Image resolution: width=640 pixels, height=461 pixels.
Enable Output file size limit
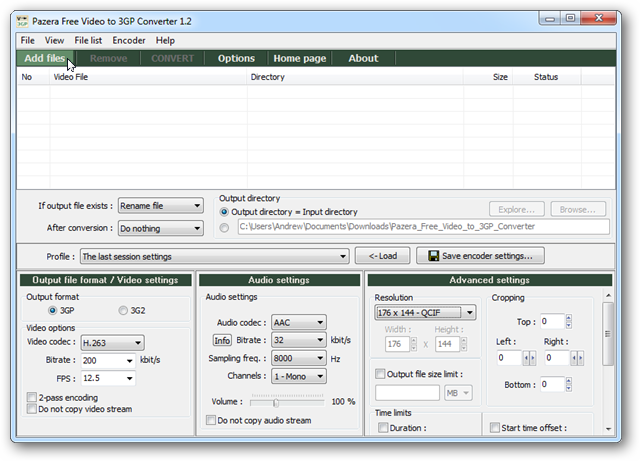pos(380,374)
